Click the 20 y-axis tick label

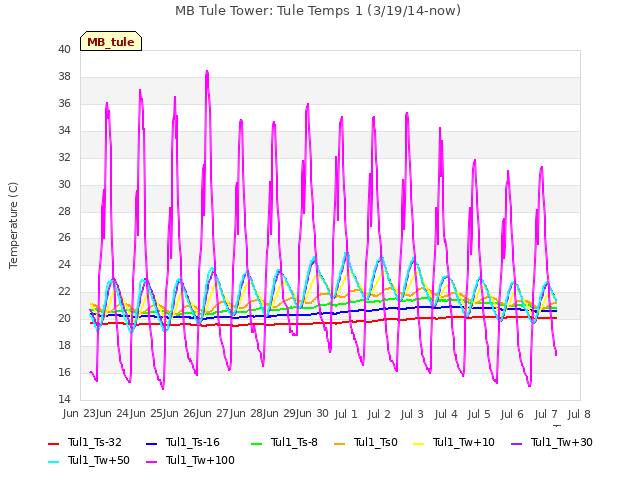point(64,318)
